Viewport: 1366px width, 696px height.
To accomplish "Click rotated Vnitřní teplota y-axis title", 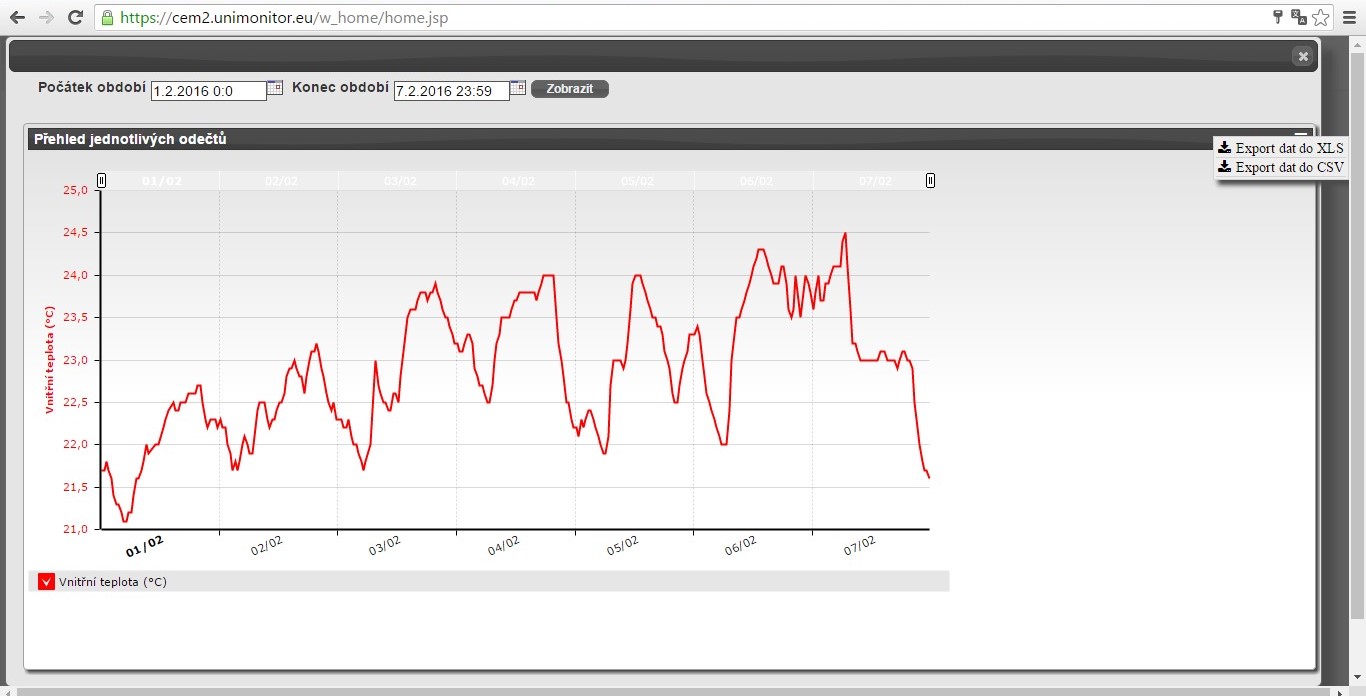I will (49, 360).
